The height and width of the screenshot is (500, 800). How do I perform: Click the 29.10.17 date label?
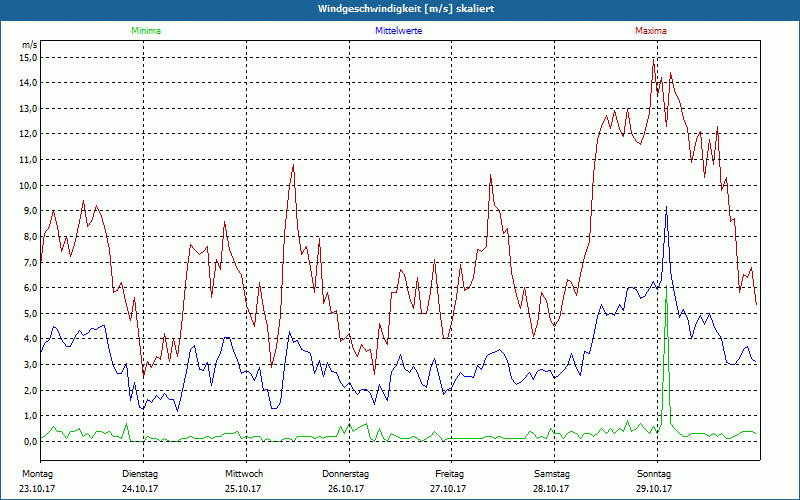point(654,488)
